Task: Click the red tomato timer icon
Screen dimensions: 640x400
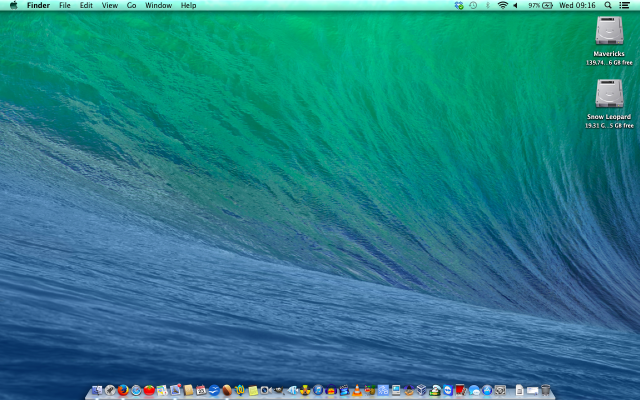Action: [x=149, y=390]
